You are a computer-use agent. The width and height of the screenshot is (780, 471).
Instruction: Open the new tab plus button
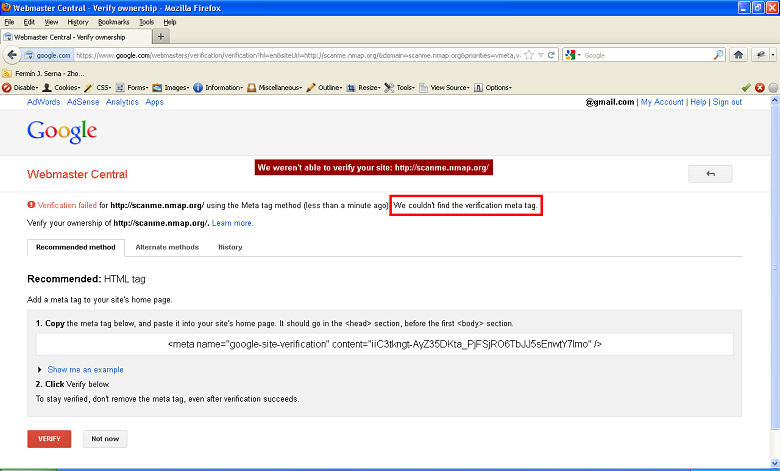[160, 36]
